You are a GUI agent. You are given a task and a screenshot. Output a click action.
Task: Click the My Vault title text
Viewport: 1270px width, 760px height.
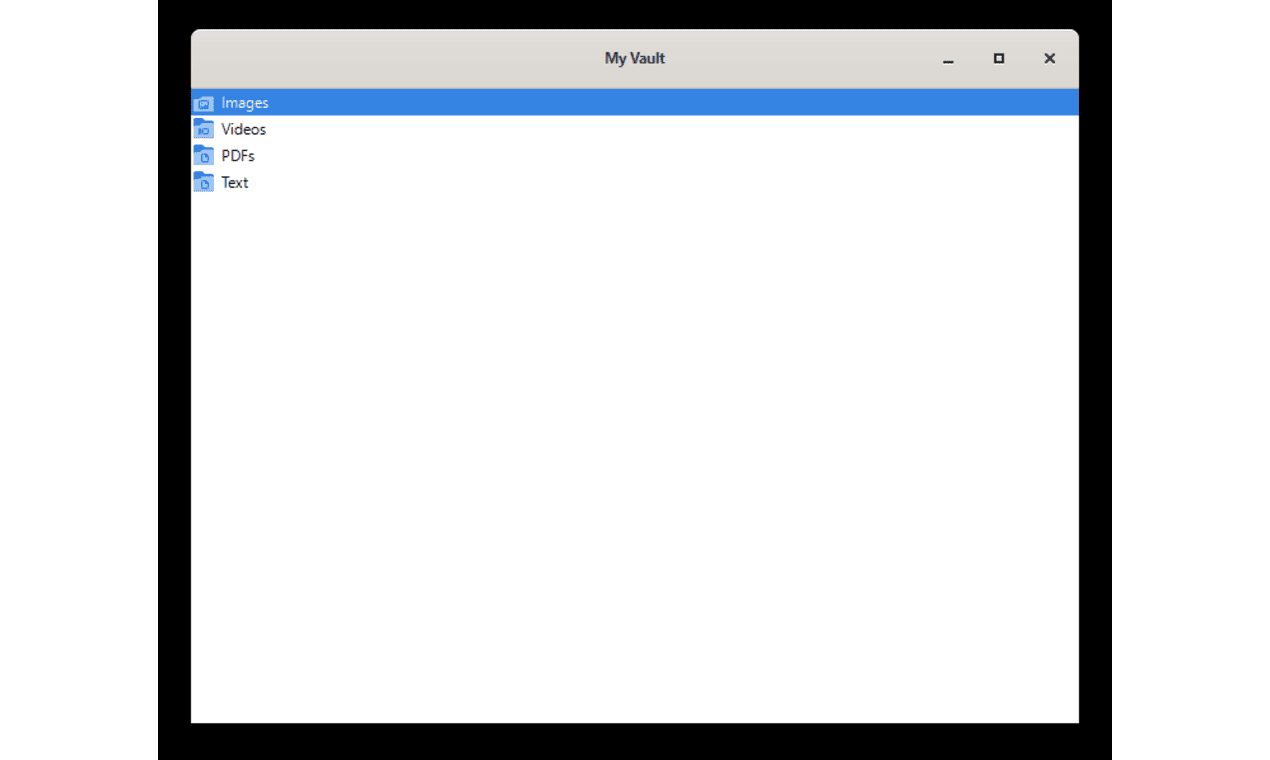[x=635, y=58]
